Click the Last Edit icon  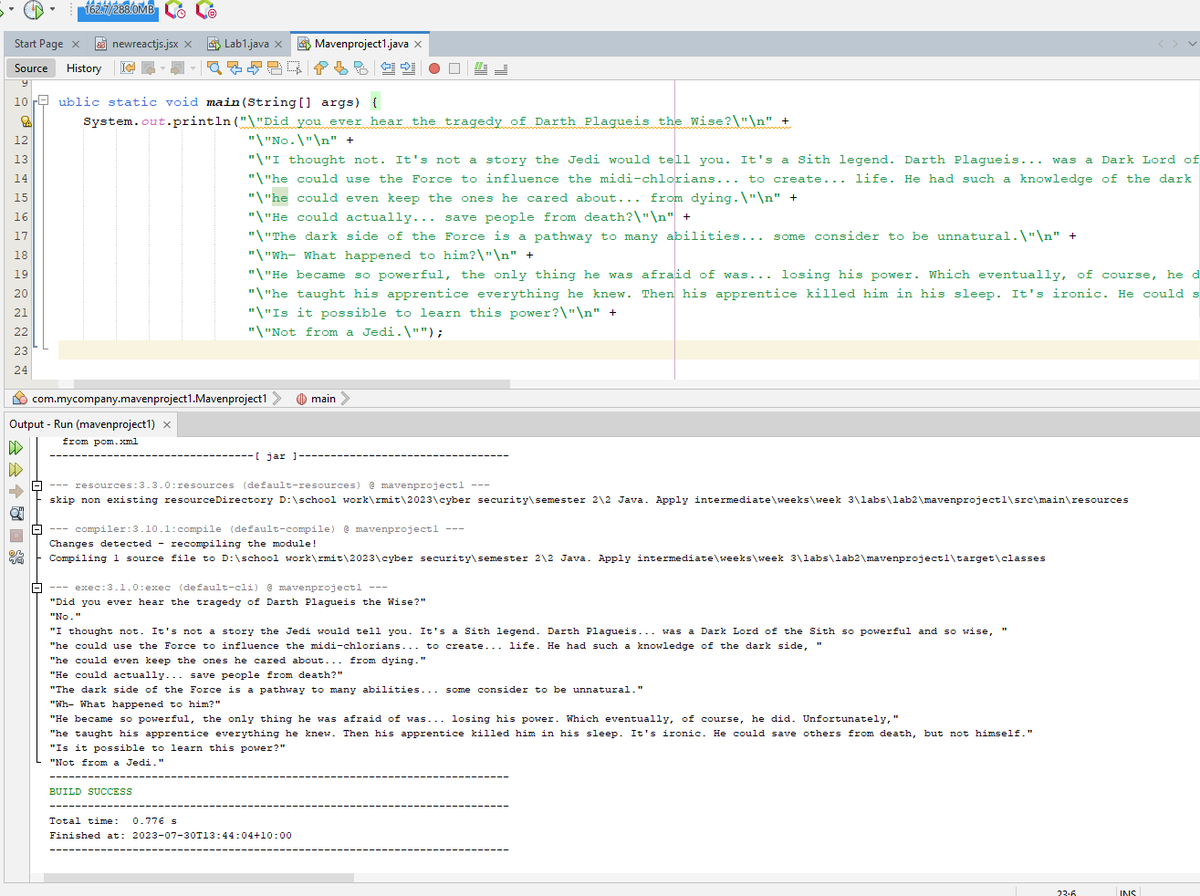[128, 68]
